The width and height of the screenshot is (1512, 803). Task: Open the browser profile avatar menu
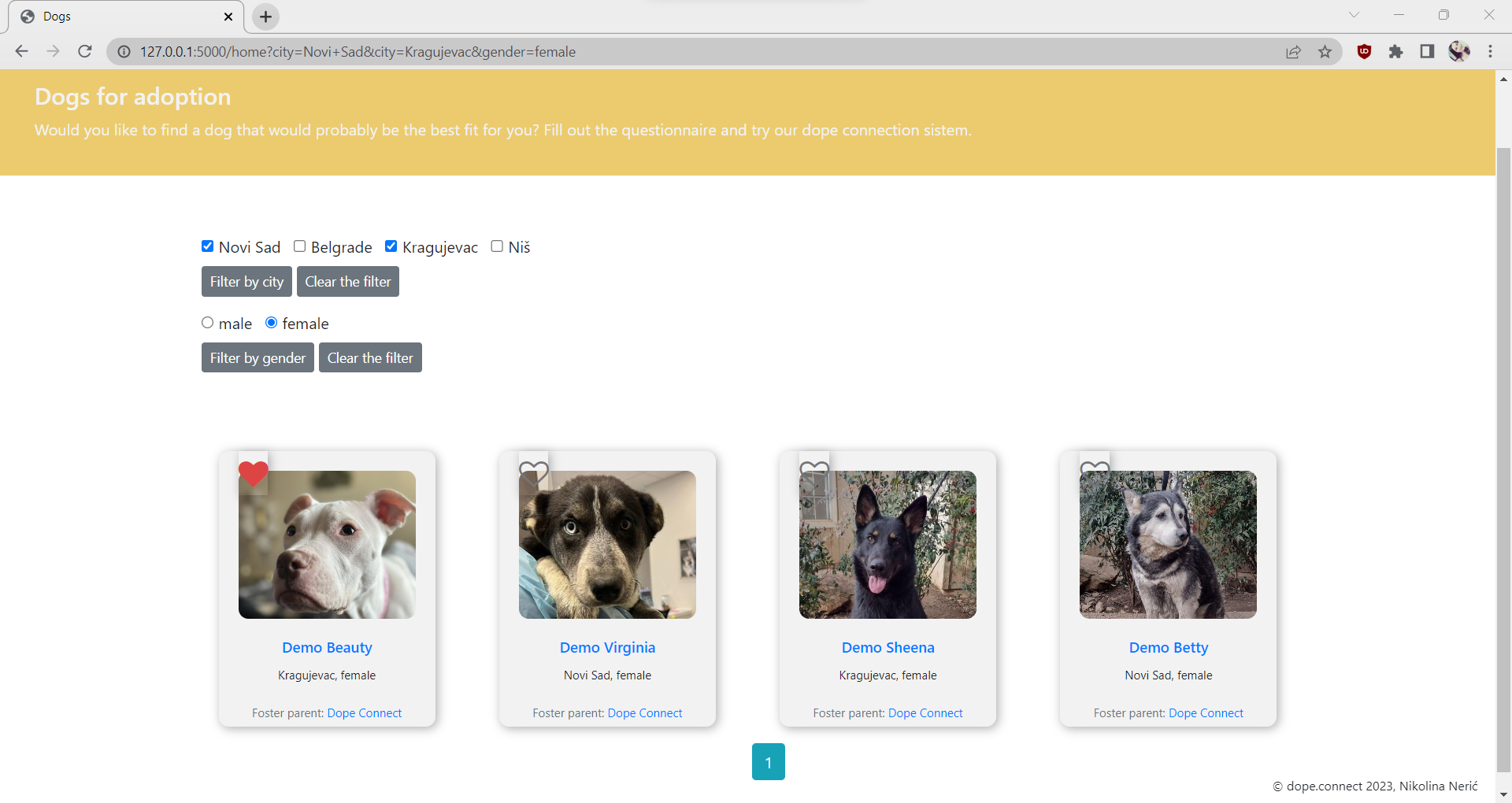pos(1459,51)
